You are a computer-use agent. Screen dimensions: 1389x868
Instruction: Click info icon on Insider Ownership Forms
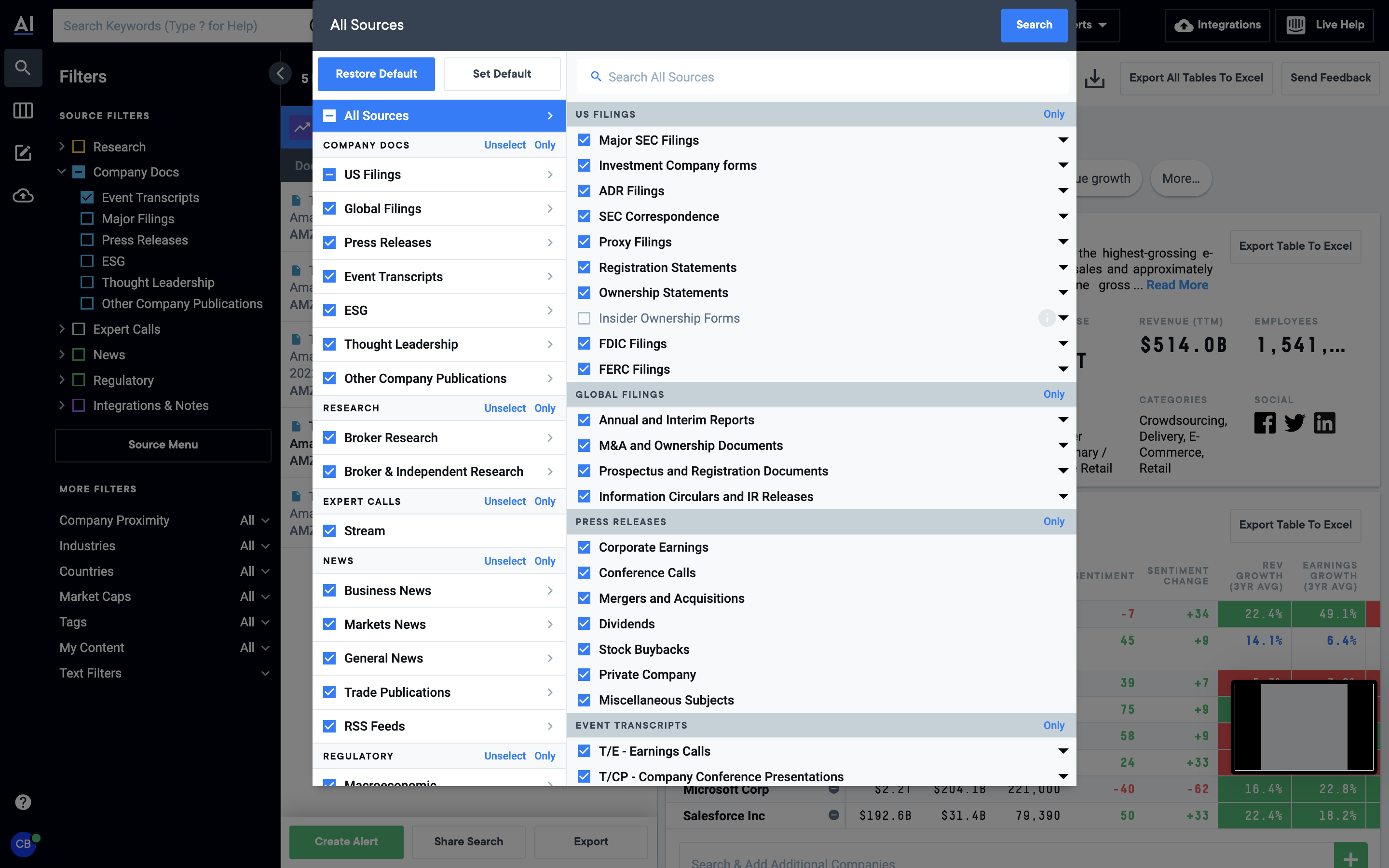[x=1047, y=318]
